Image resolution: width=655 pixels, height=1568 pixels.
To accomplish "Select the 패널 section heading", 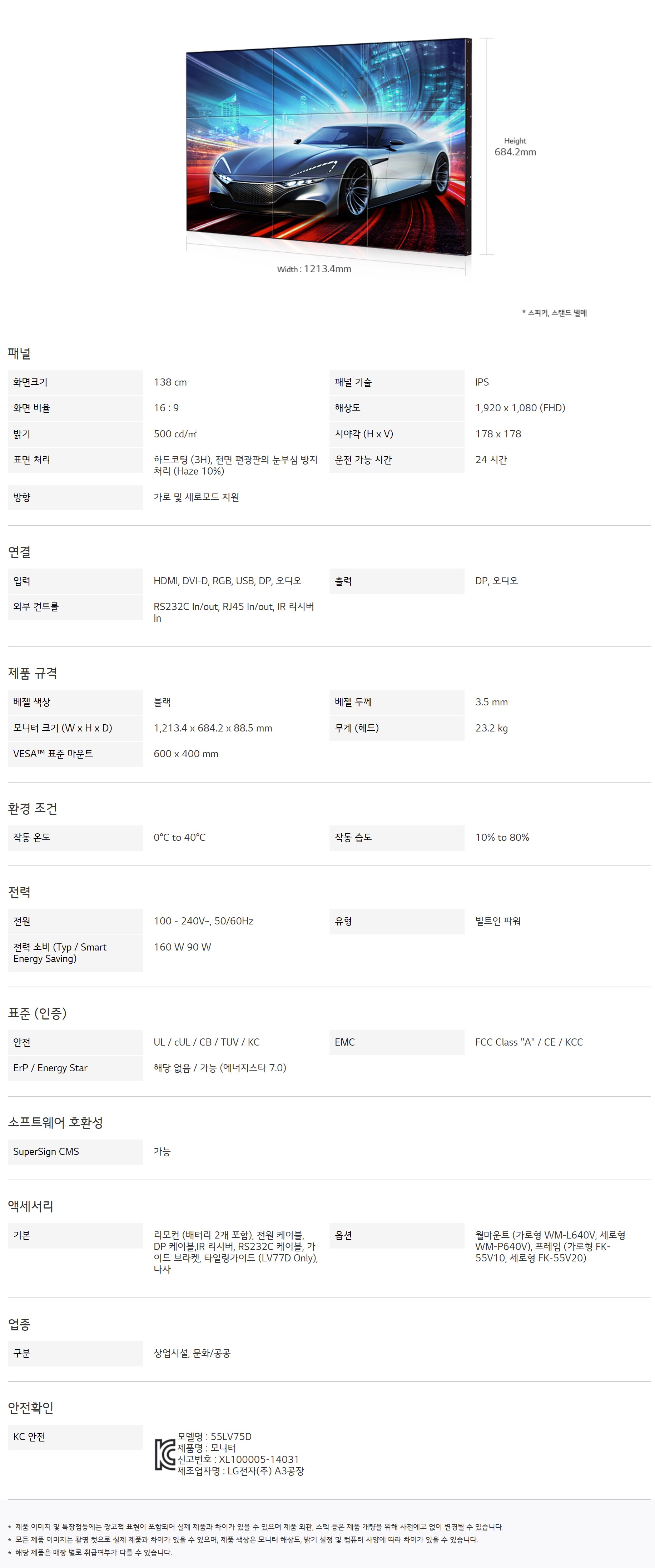I will tap(20, 353).
